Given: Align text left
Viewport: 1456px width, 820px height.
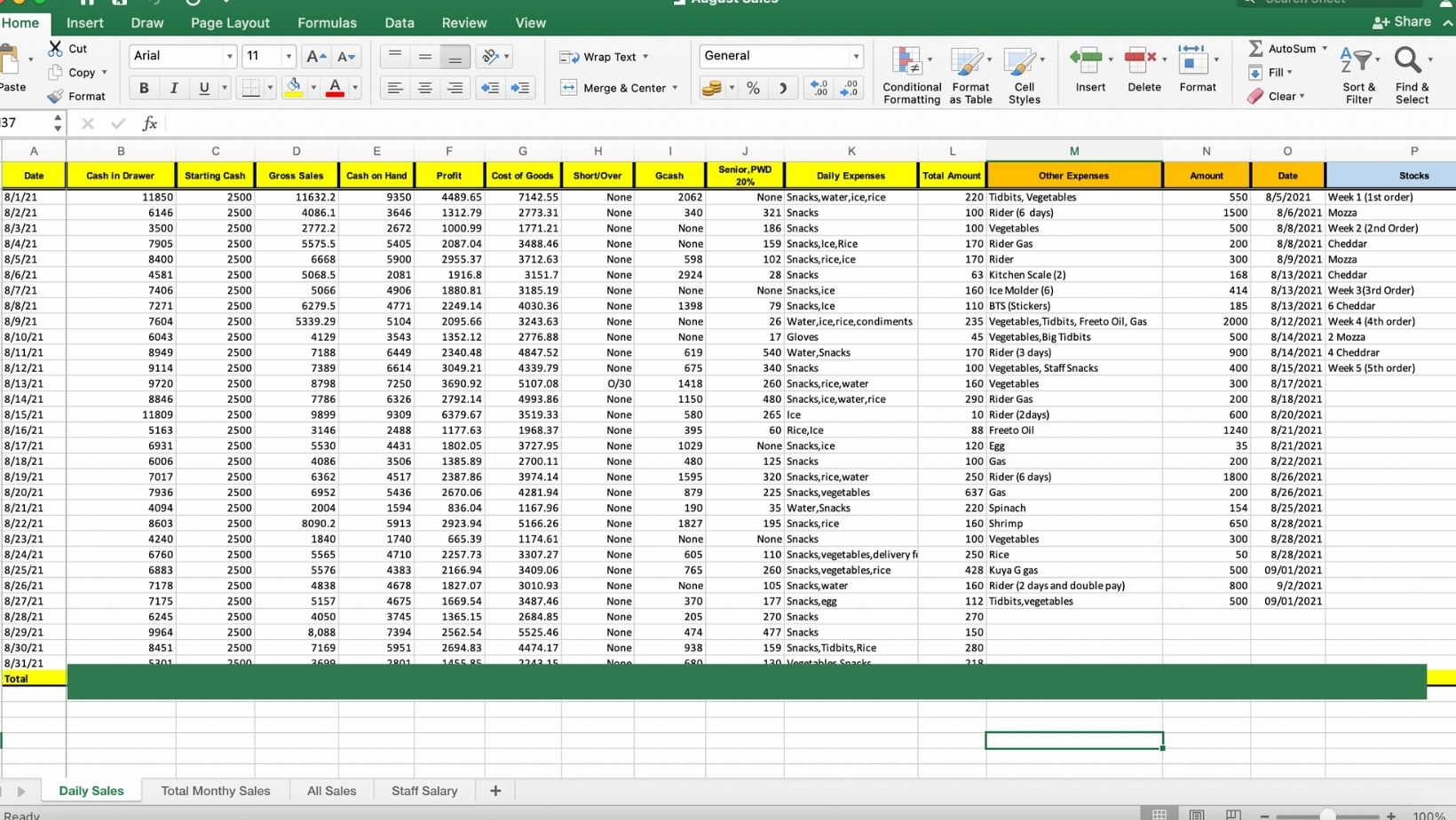Looking at the screenshot, I should click(395, 88).
